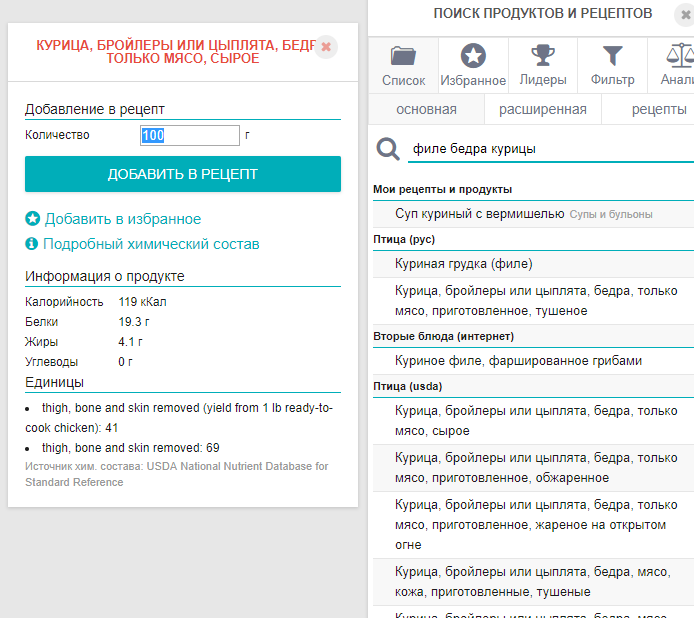Viewport: 694px width, 618px height.
Task: Open Избранное star icon tab
Action: click(473, 66)
